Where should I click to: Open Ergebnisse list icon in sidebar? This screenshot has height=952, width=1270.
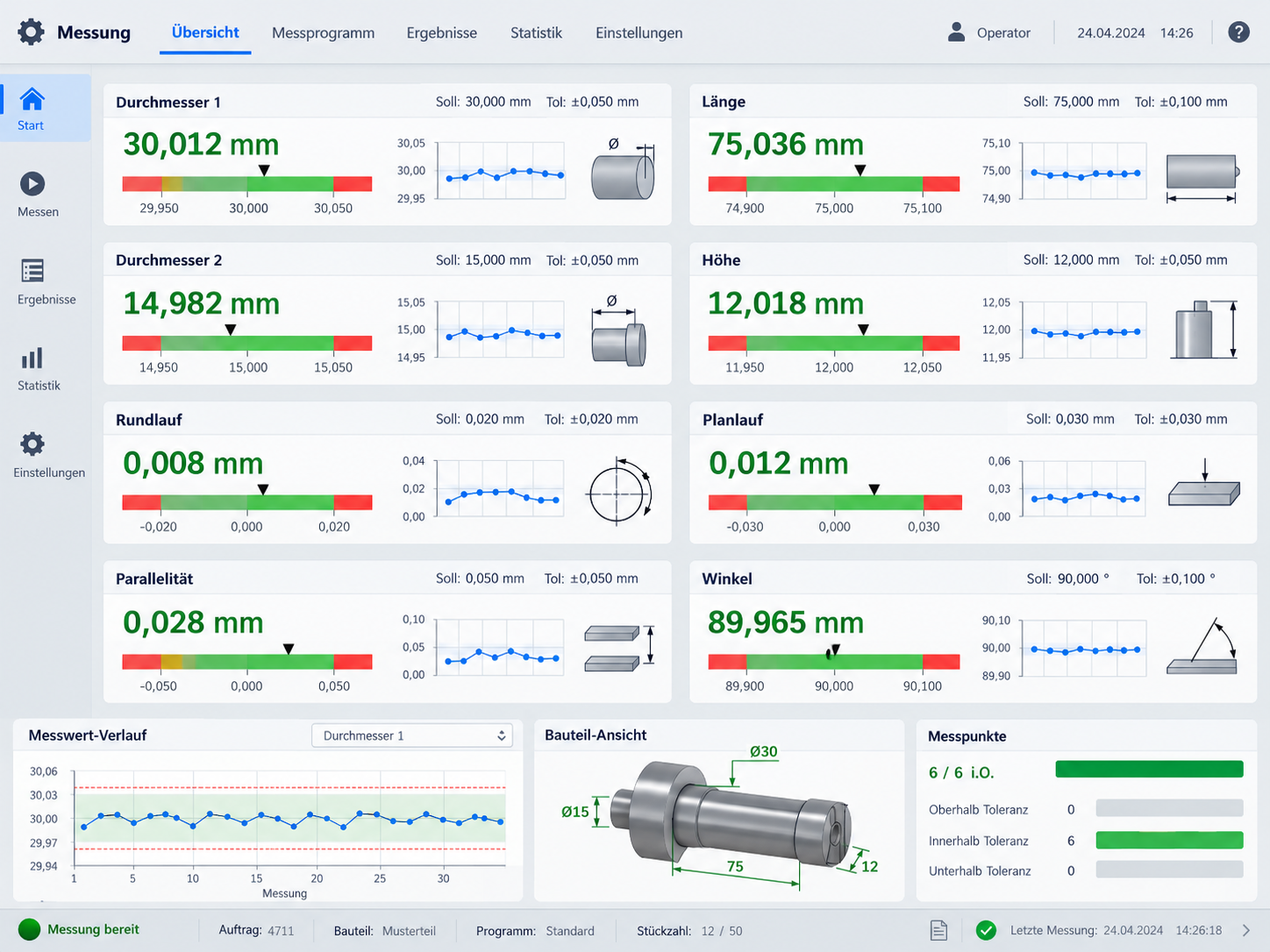[x=32, y=271]
